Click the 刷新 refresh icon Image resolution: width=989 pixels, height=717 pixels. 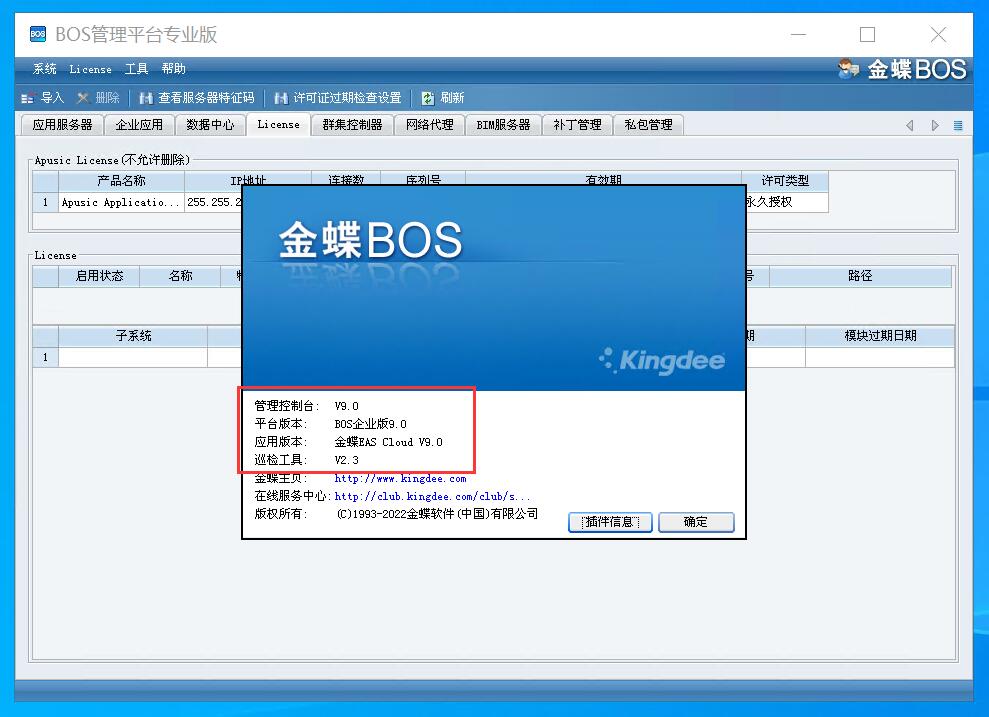(428, 98)
